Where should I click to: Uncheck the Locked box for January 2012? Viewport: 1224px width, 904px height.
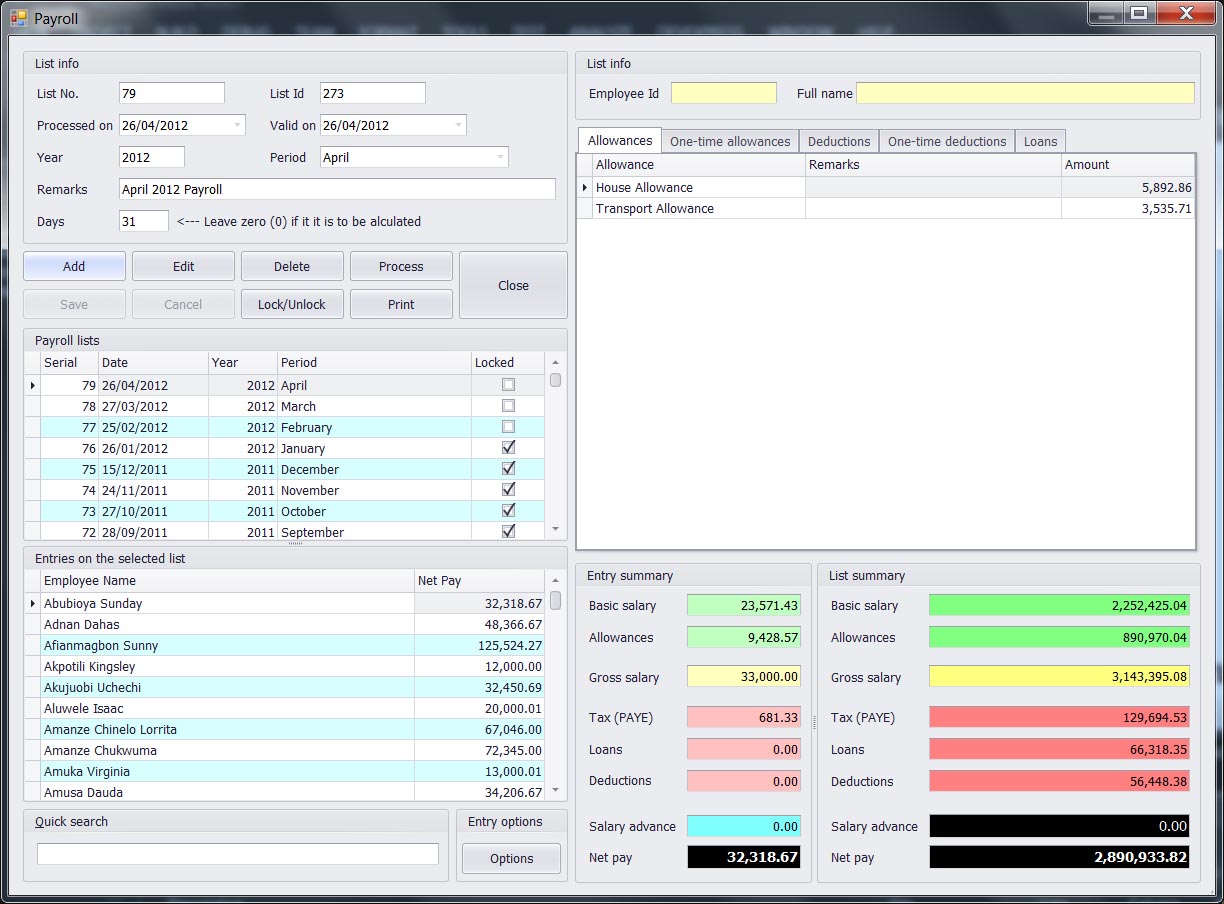508,448
